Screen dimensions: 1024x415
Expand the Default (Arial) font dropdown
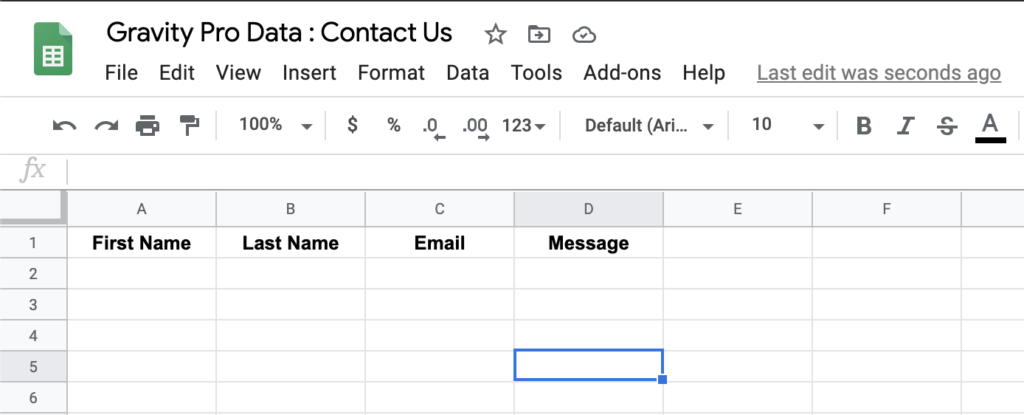(650, 125)
